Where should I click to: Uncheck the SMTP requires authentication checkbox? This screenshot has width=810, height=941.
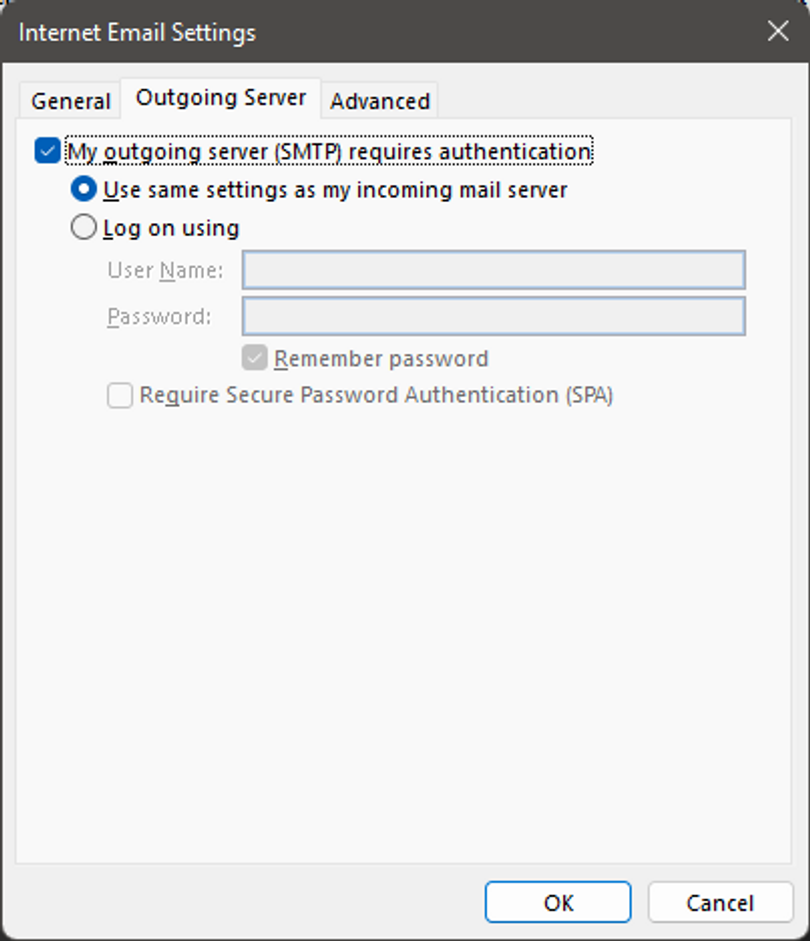coord(46,152)
